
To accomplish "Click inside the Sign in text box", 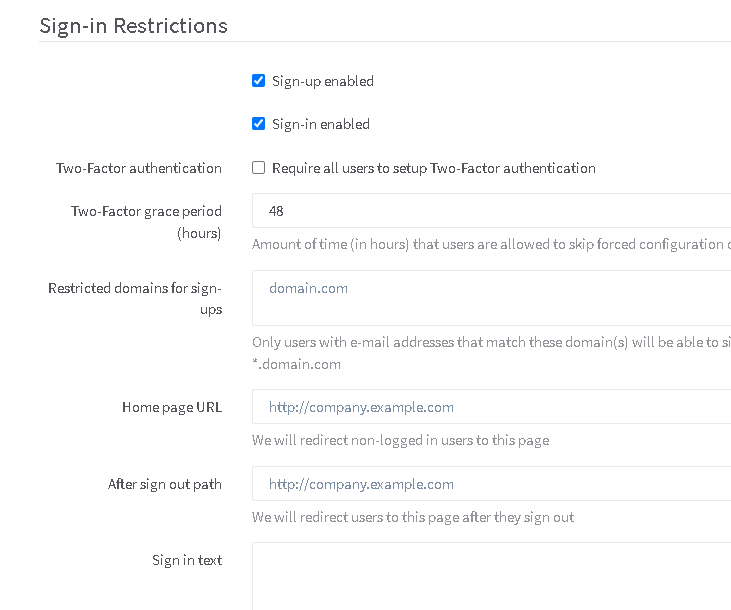I will (x=490, y=575).
